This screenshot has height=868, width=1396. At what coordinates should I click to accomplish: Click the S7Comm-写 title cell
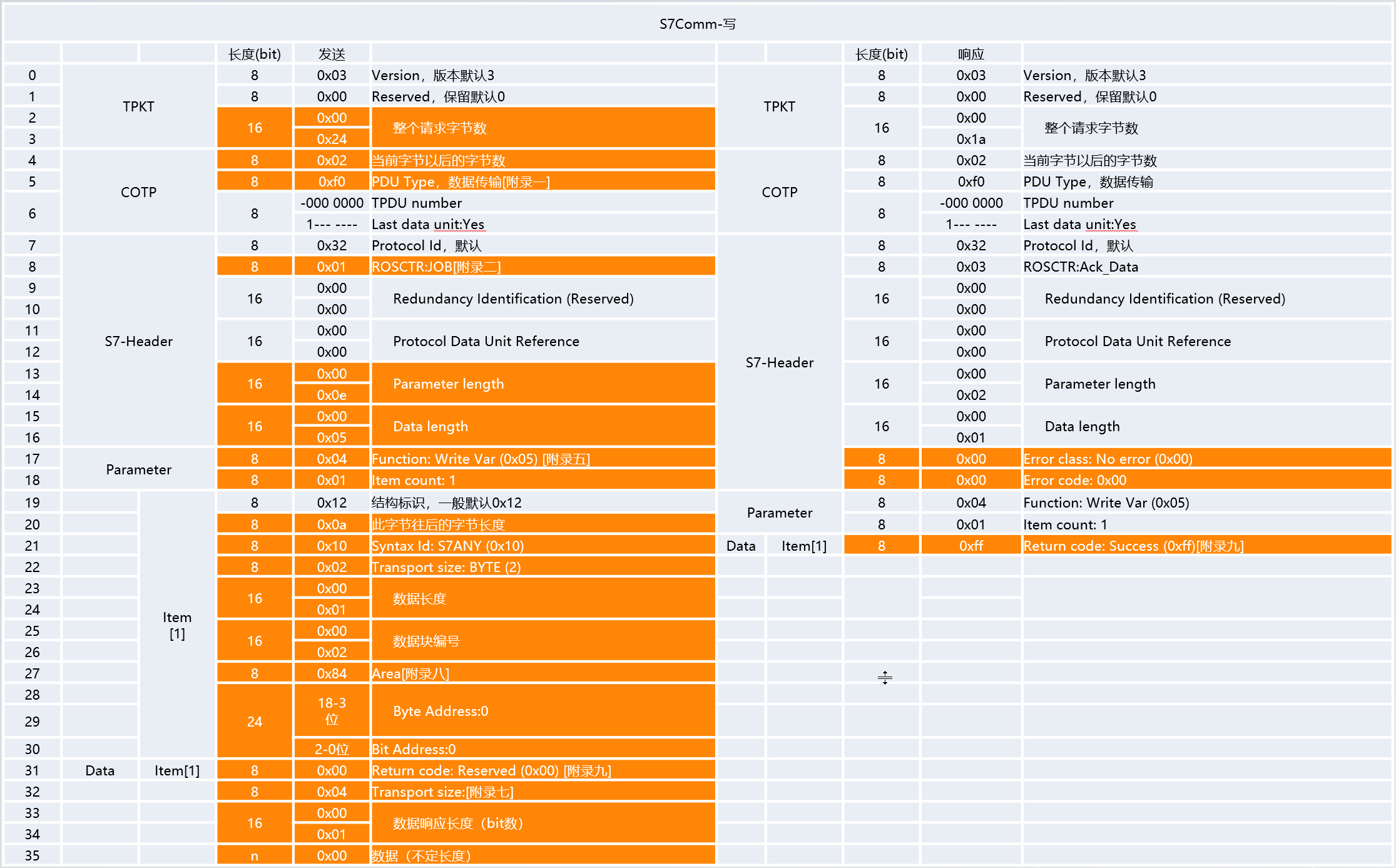697,24
